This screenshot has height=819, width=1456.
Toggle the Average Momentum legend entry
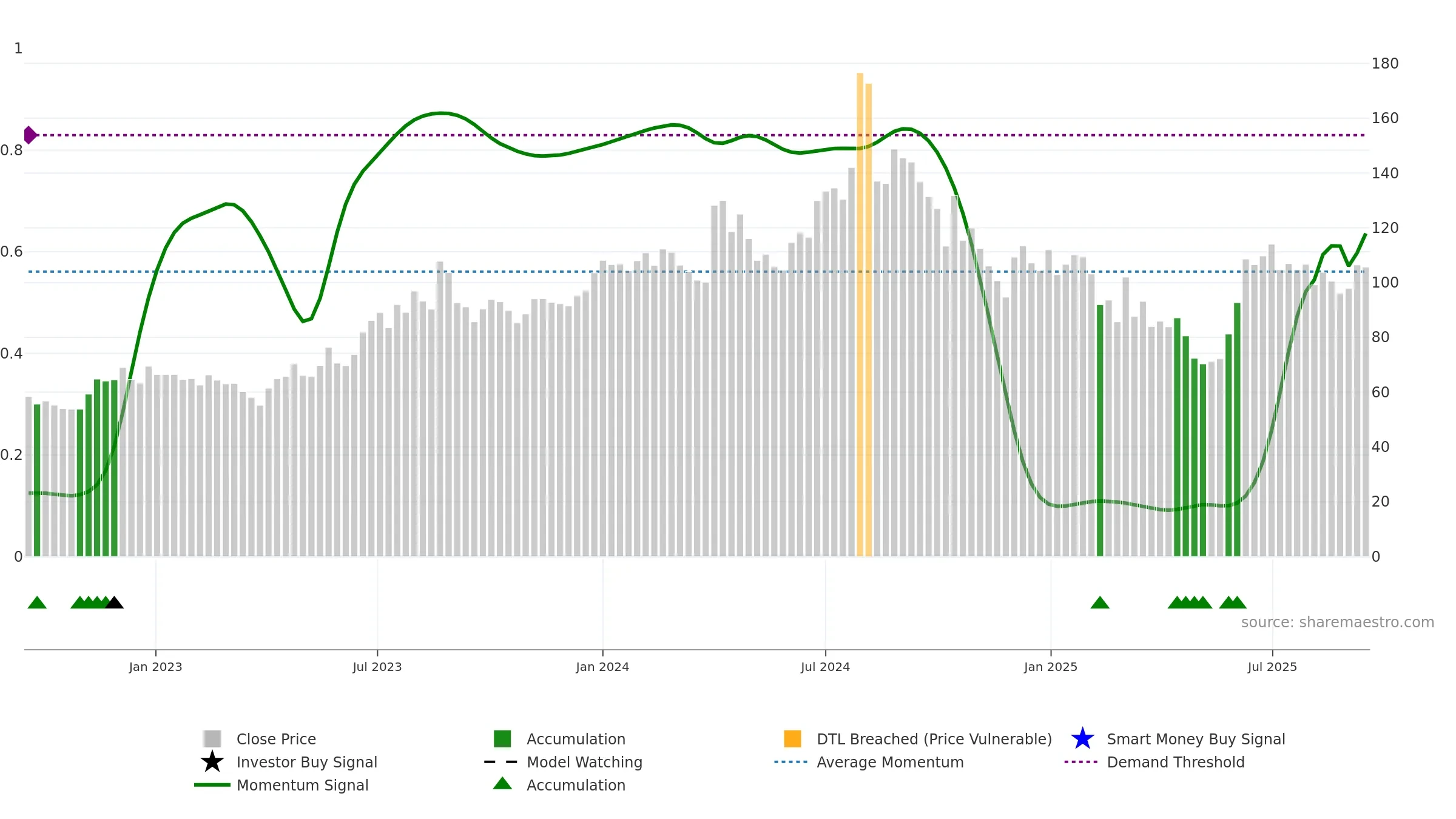(890, 762)
